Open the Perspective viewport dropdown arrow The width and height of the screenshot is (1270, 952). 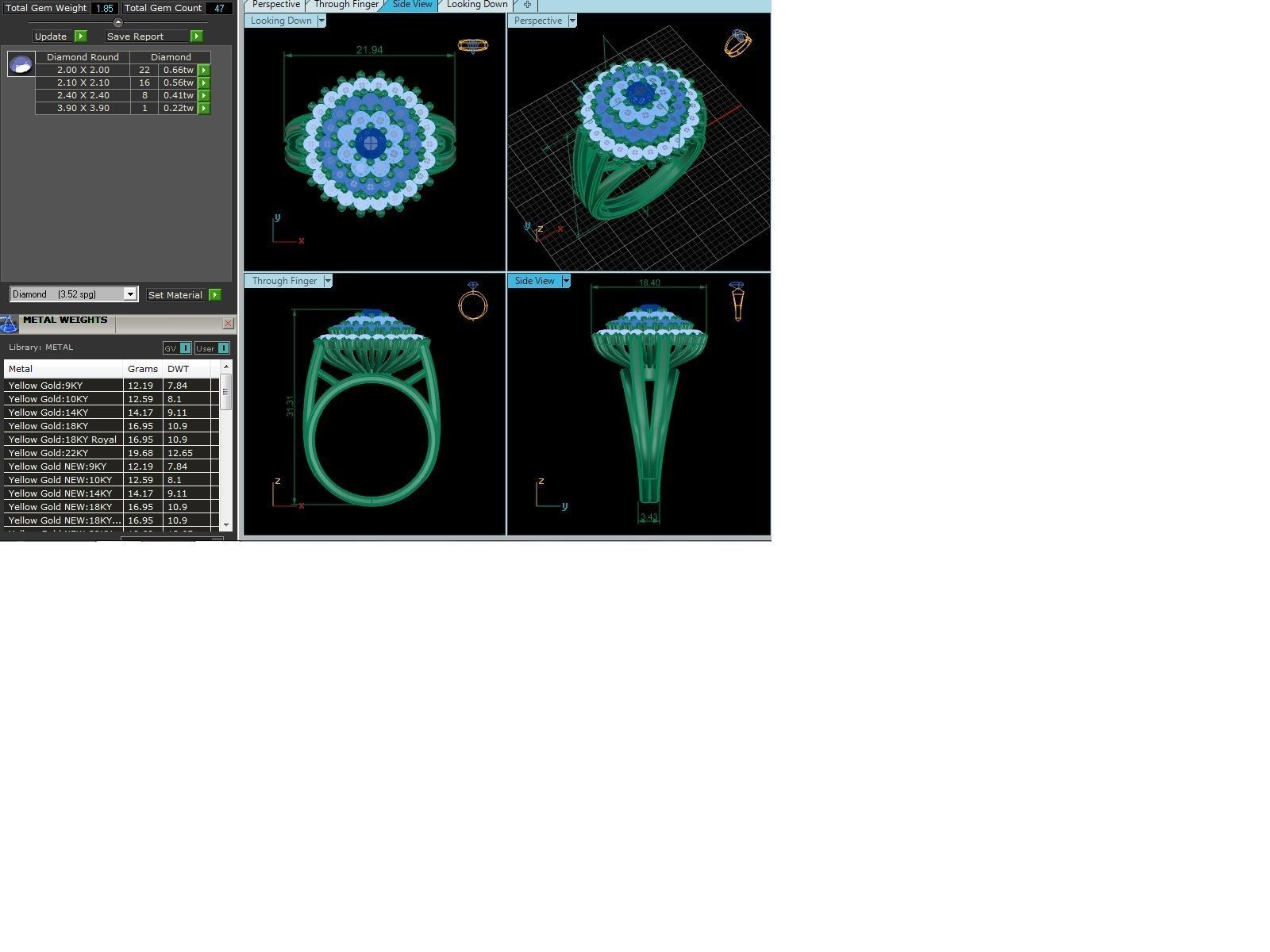[572, 21]
